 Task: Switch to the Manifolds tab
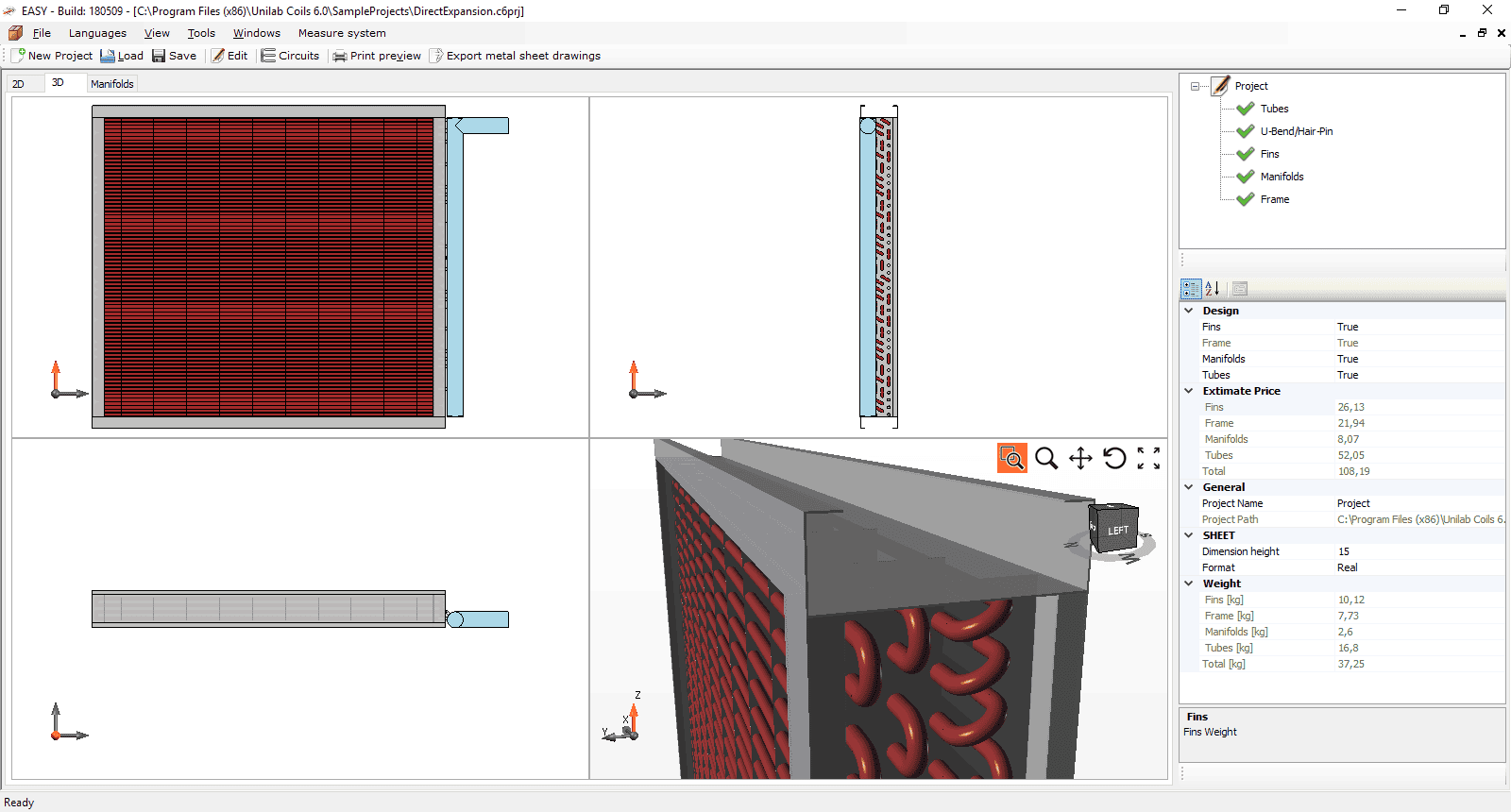coord(112,84)
